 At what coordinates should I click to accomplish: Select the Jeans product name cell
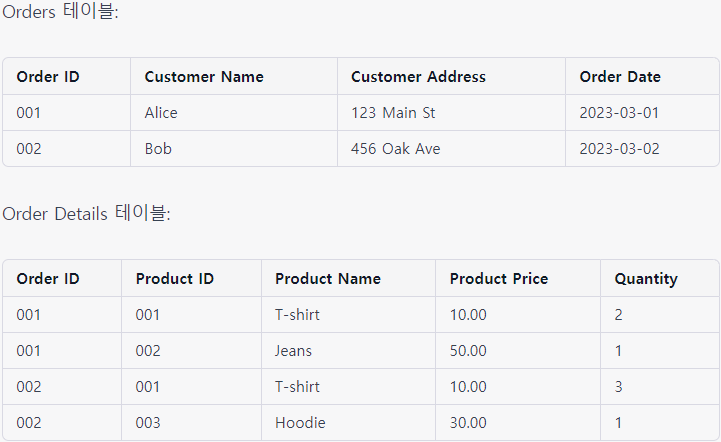click(x=293, y=351)
